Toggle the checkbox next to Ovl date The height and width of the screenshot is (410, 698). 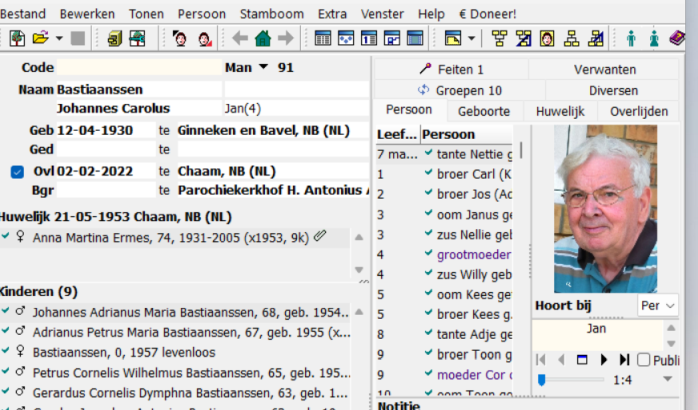[x=17, y=171]
